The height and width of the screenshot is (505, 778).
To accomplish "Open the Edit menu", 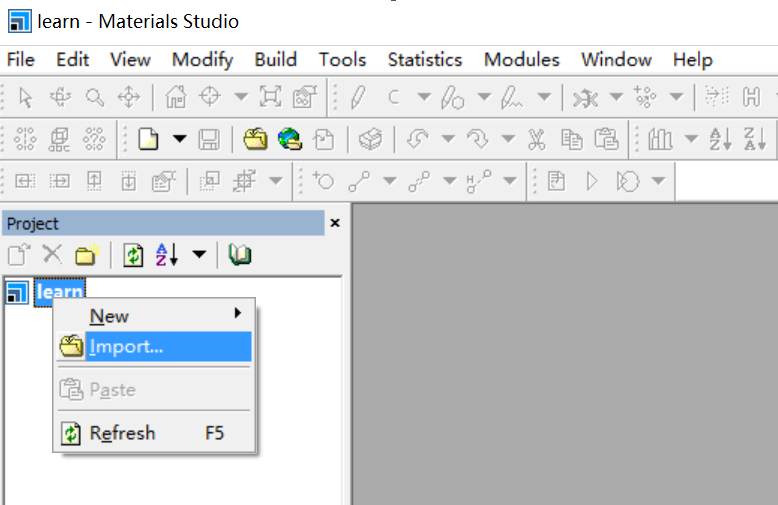I will 72,60.
